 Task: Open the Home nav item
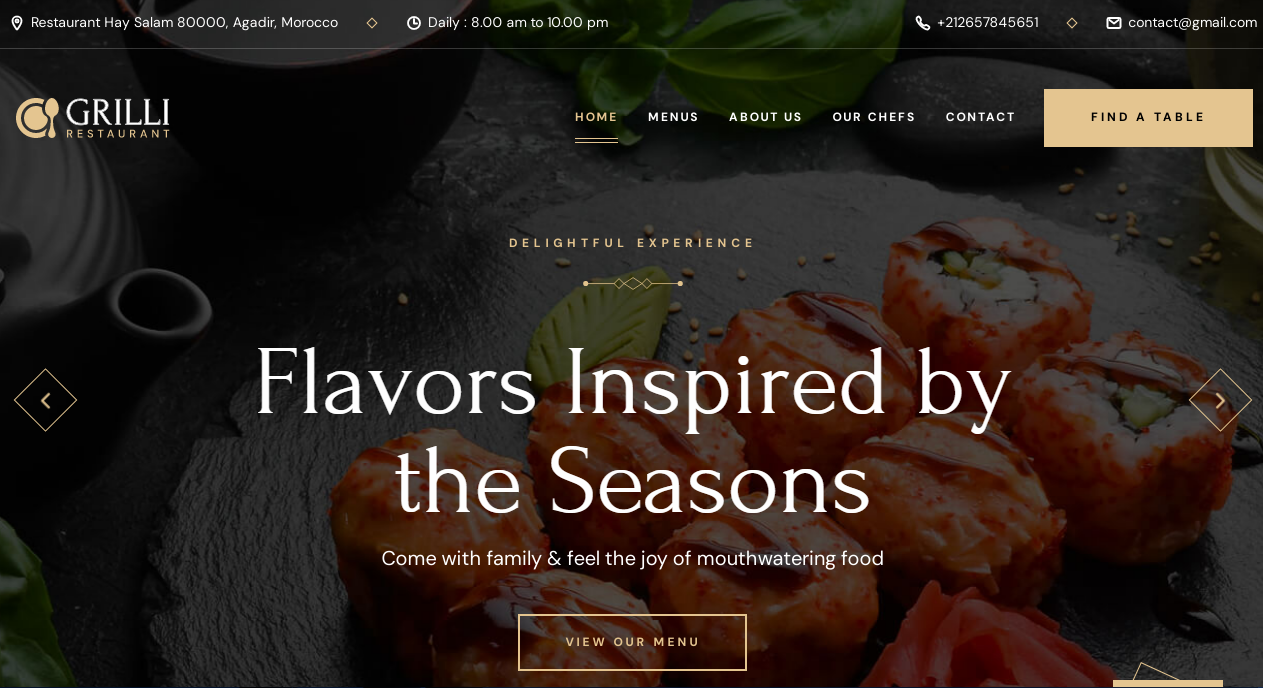(x=596, y=117)
